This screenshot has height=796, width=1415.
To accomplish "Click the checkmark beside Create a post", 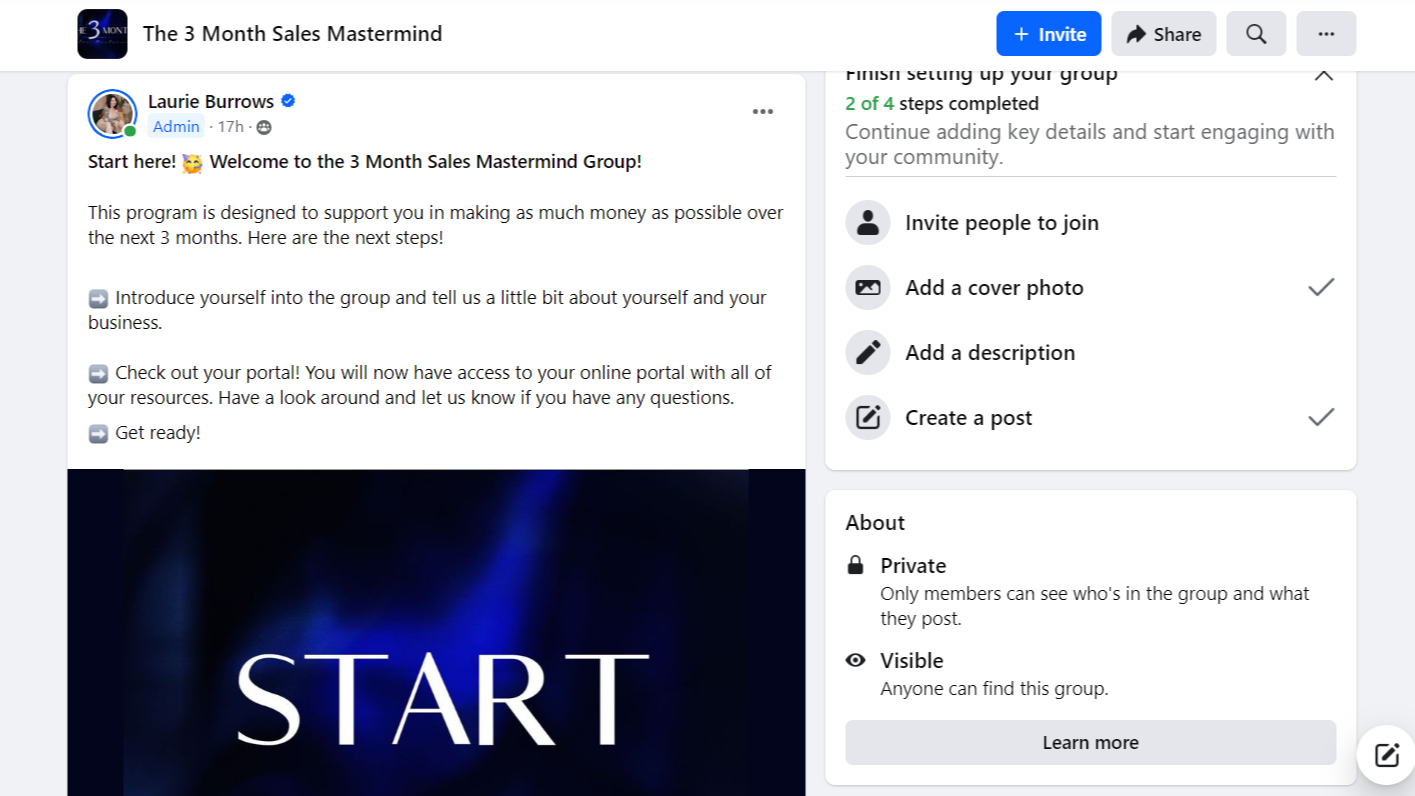I will [x=1321, y=417].
